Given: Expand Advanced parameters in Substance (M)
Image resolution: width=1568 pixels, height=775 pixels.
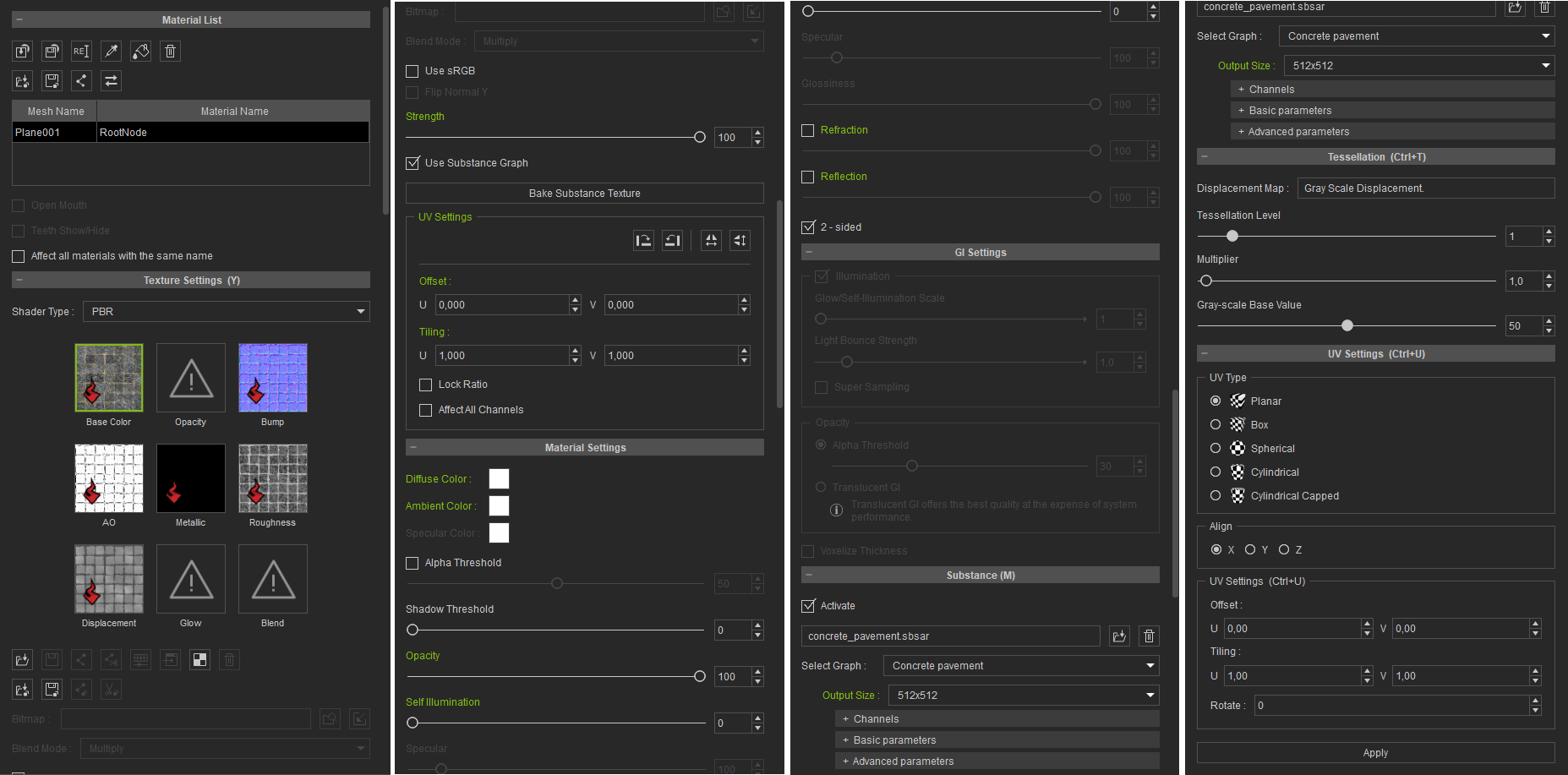Looking at the screenshot, I should 997,761.
